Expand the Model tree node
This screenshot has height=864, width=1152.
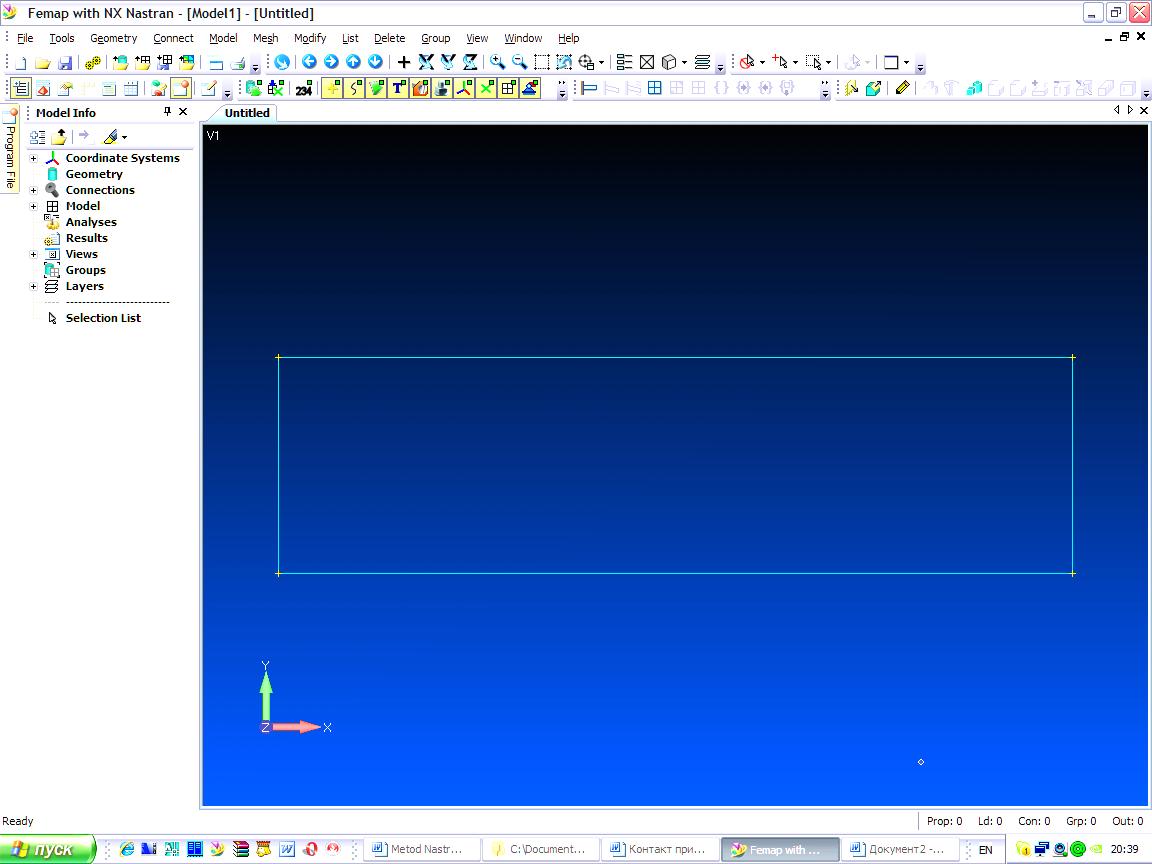pyautogui.click(x=33, y=206)
